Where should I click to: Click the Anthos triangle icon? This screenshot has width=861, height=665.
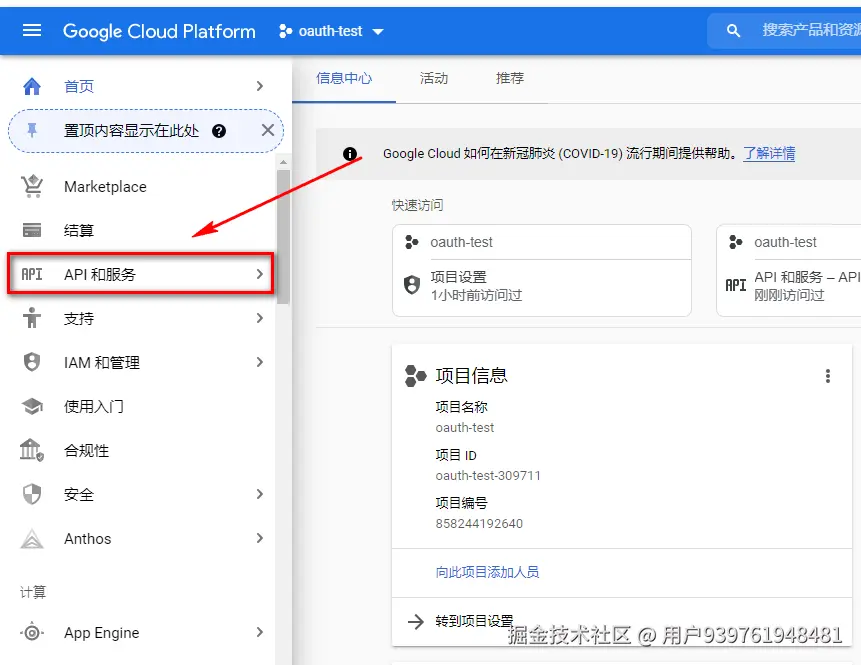click(32, 539)
